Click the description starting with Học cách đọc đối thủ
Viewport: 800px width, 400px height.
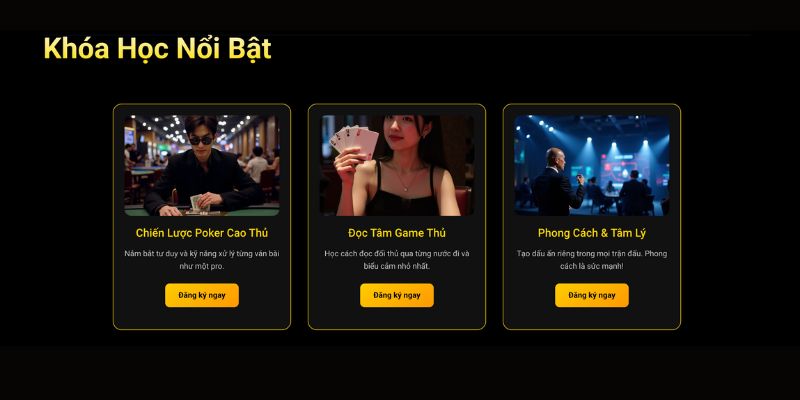pos(397,260)
